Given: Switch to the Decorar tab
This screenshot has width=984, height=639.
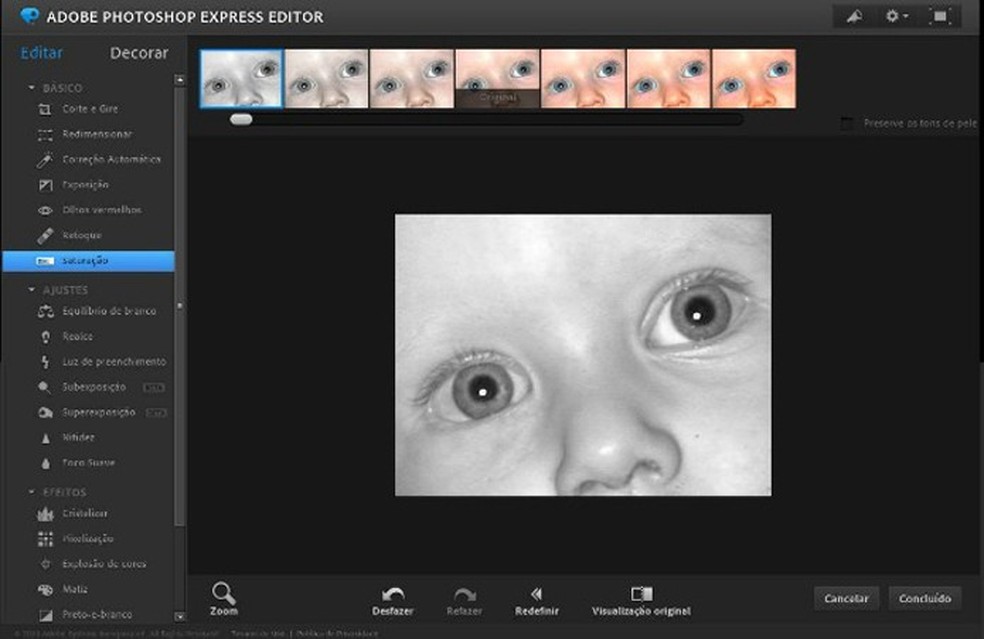Looking at the screenshot, I should [139, 53].
